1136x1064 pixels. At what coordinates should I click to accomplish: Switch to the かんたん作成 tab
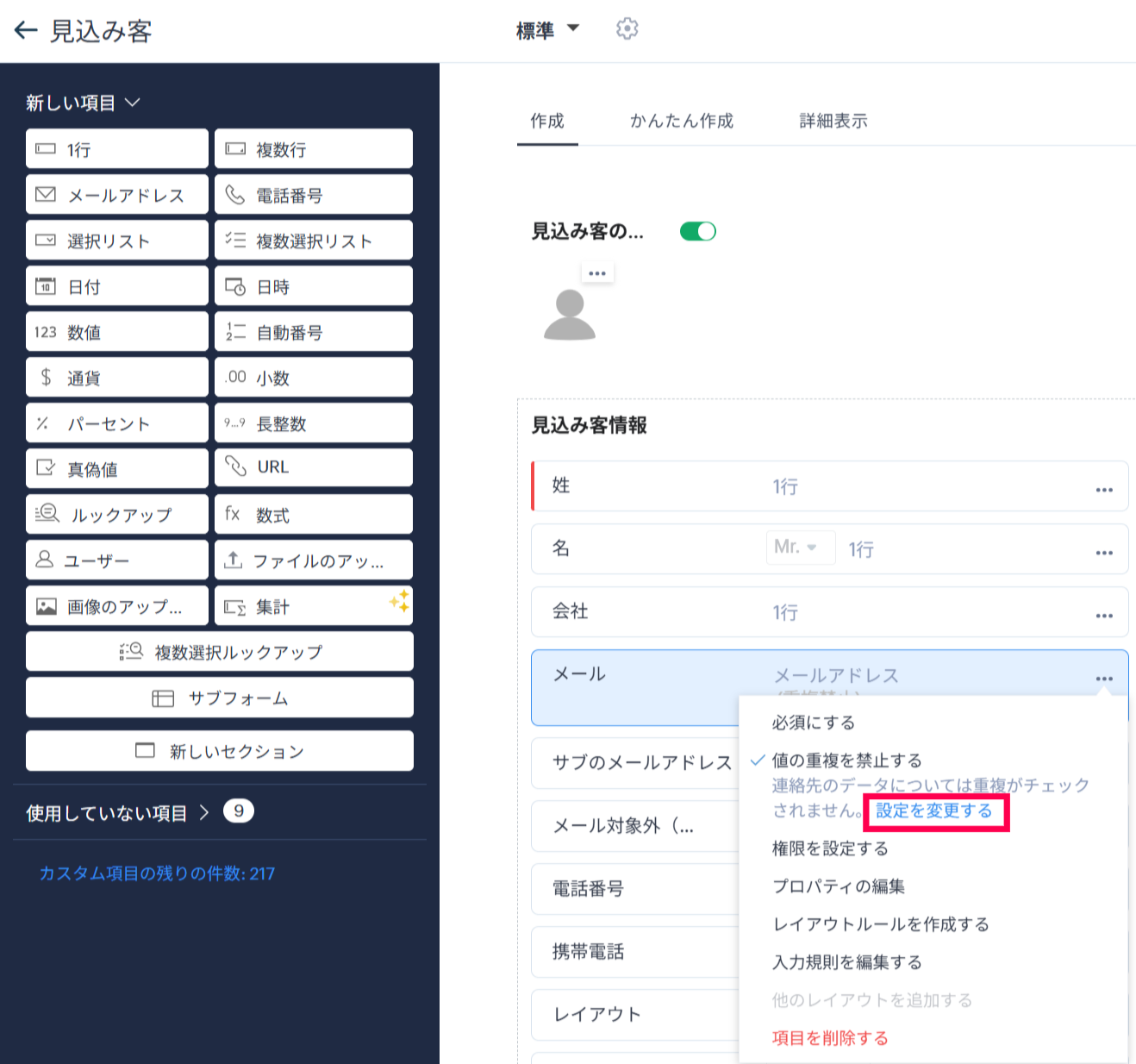pos(681,121)
